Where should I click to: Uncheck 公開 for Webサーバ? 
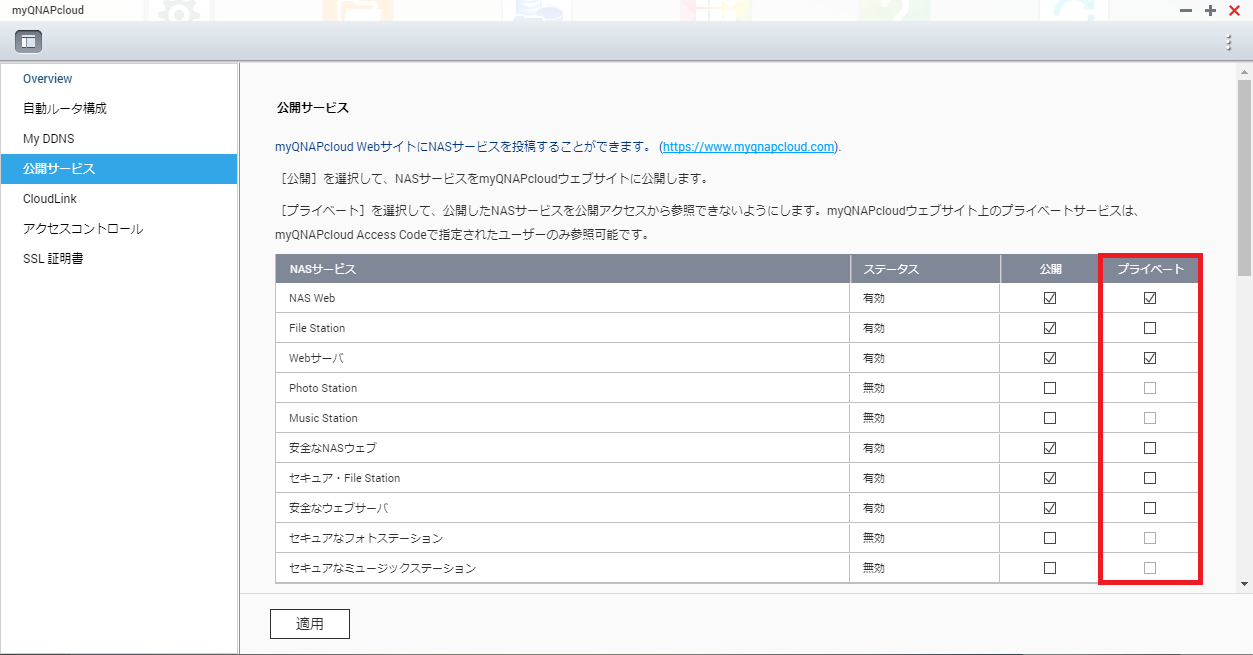1050,358
